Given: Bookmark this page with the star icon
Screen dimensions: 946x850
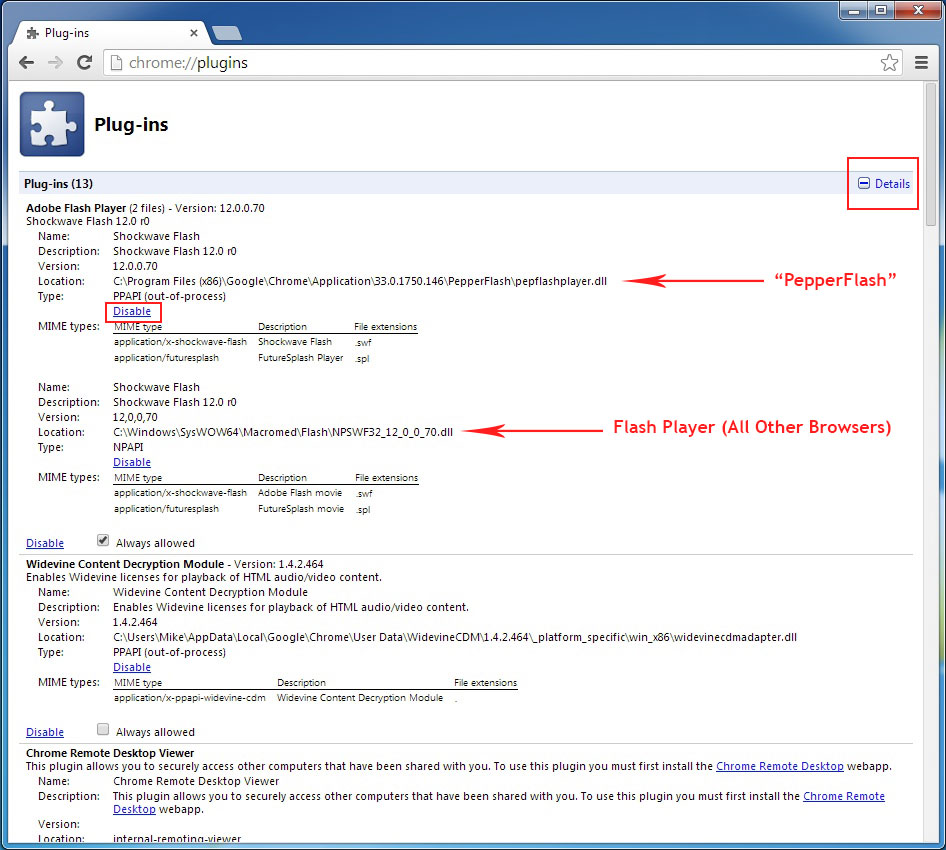Looking at the screenshot, I should point(889,63).
